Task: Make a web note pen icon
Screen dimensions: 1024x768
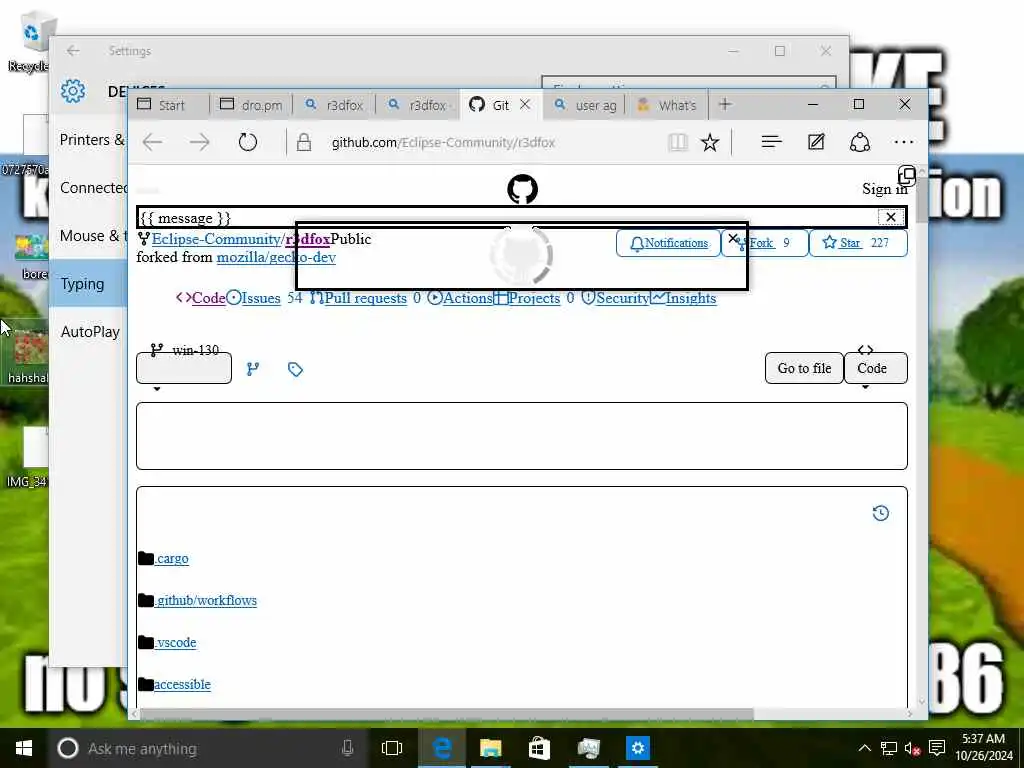Action: tap(816, 142)
